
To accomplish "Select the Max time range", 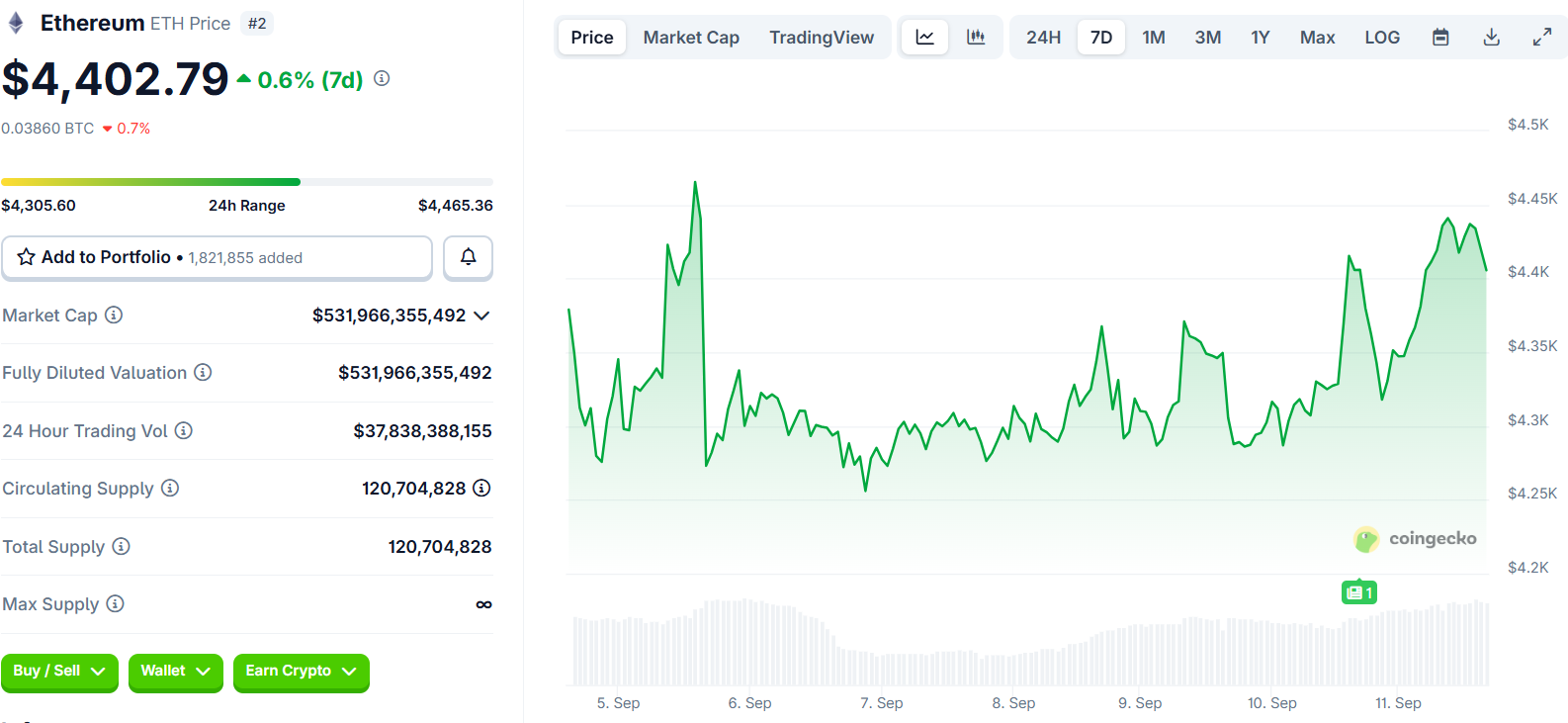I will coord(1318,38).
